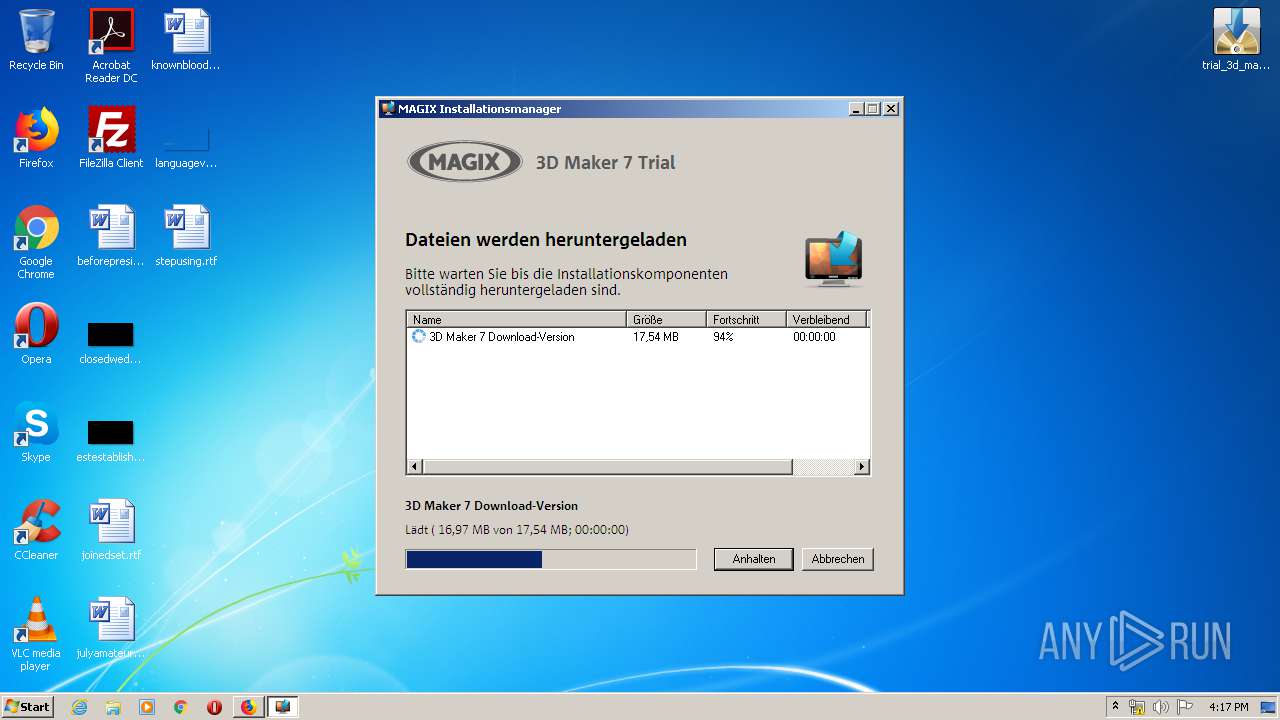Select the trial_3d_ma installer desktop icon

[x=1236, y=41]
